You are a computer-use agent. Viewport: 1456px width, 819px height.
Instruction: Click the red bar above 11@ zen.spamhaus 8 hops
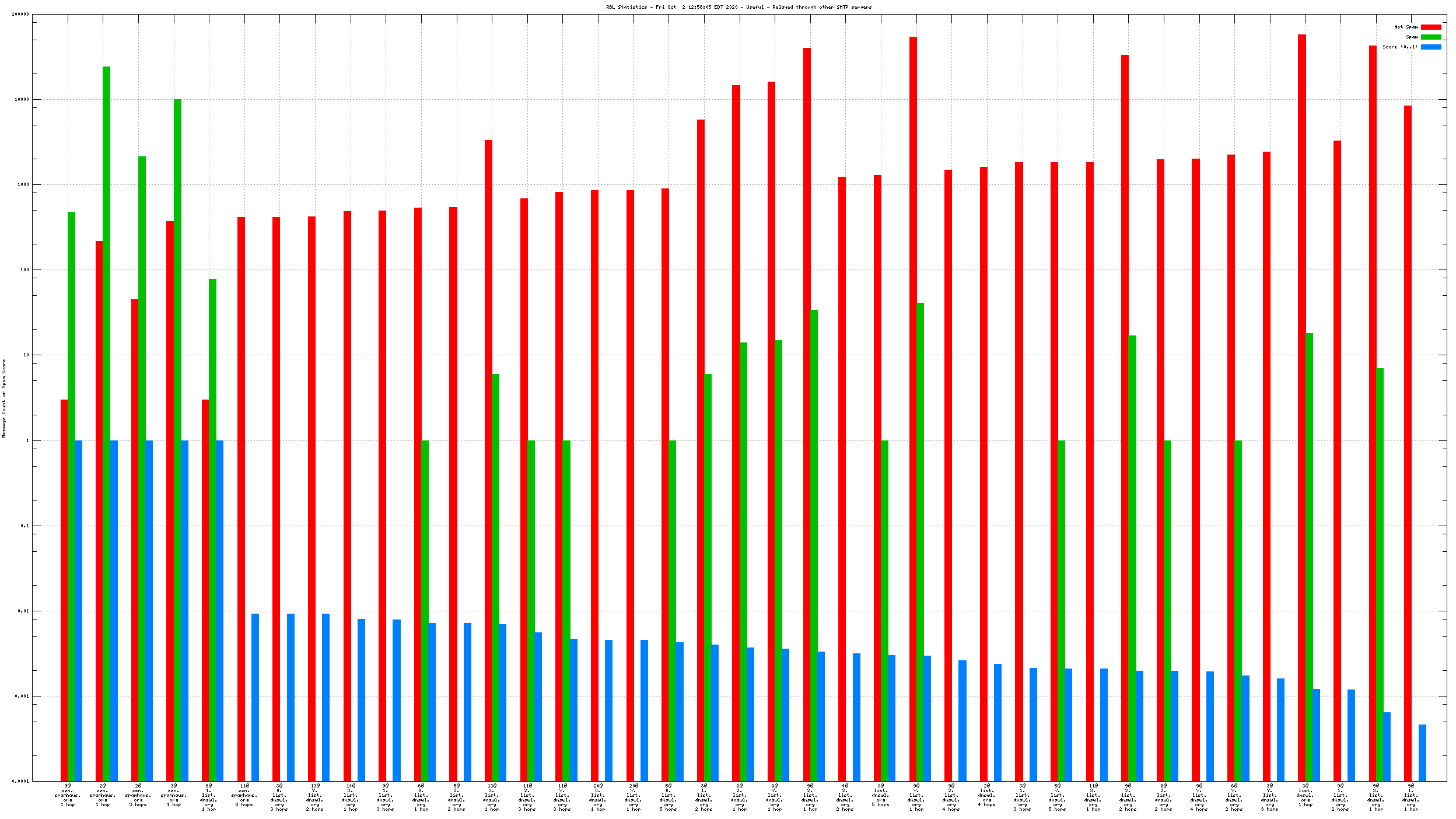(x=241, y=496)
